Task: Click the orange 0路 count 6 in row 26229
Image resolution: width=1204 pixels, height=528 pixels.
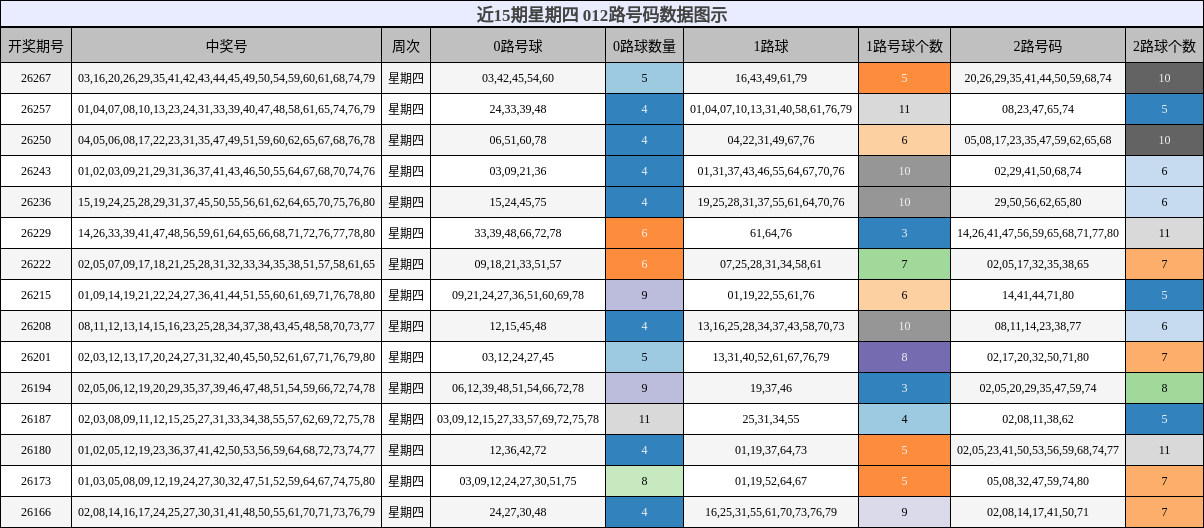Action: (x=644, y=233)
